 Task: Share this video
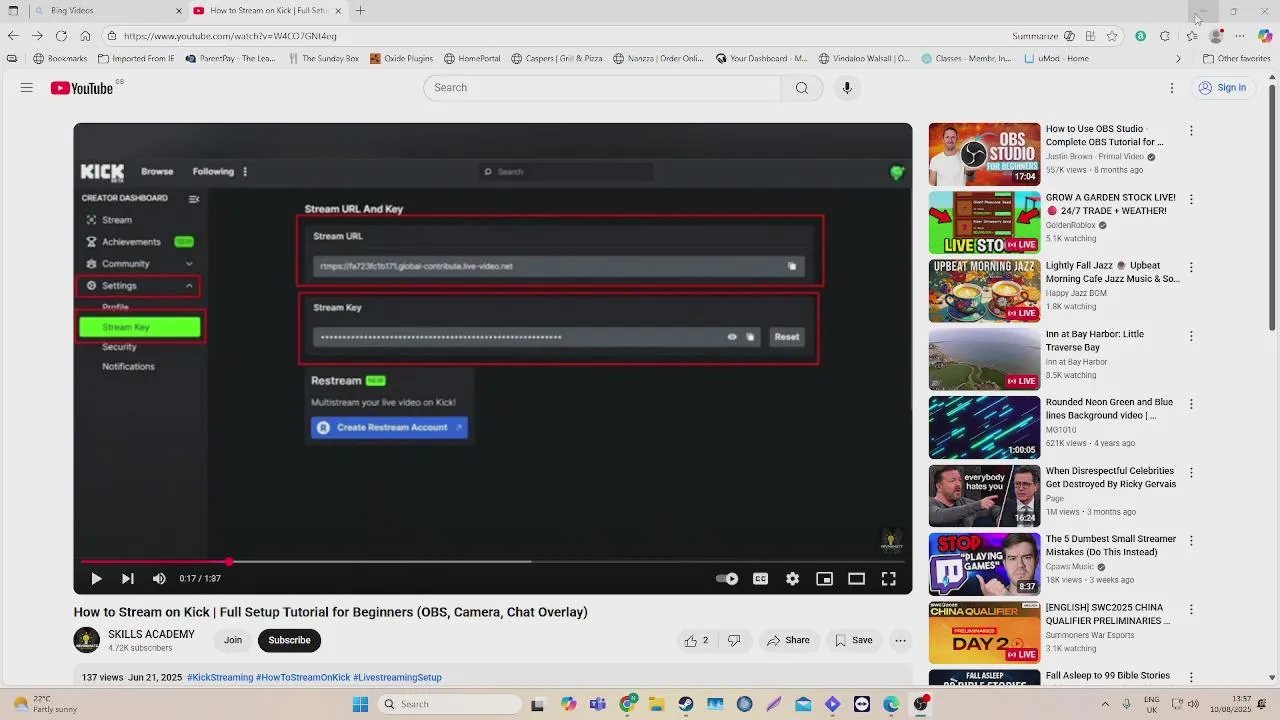click(x=788, y=640)
